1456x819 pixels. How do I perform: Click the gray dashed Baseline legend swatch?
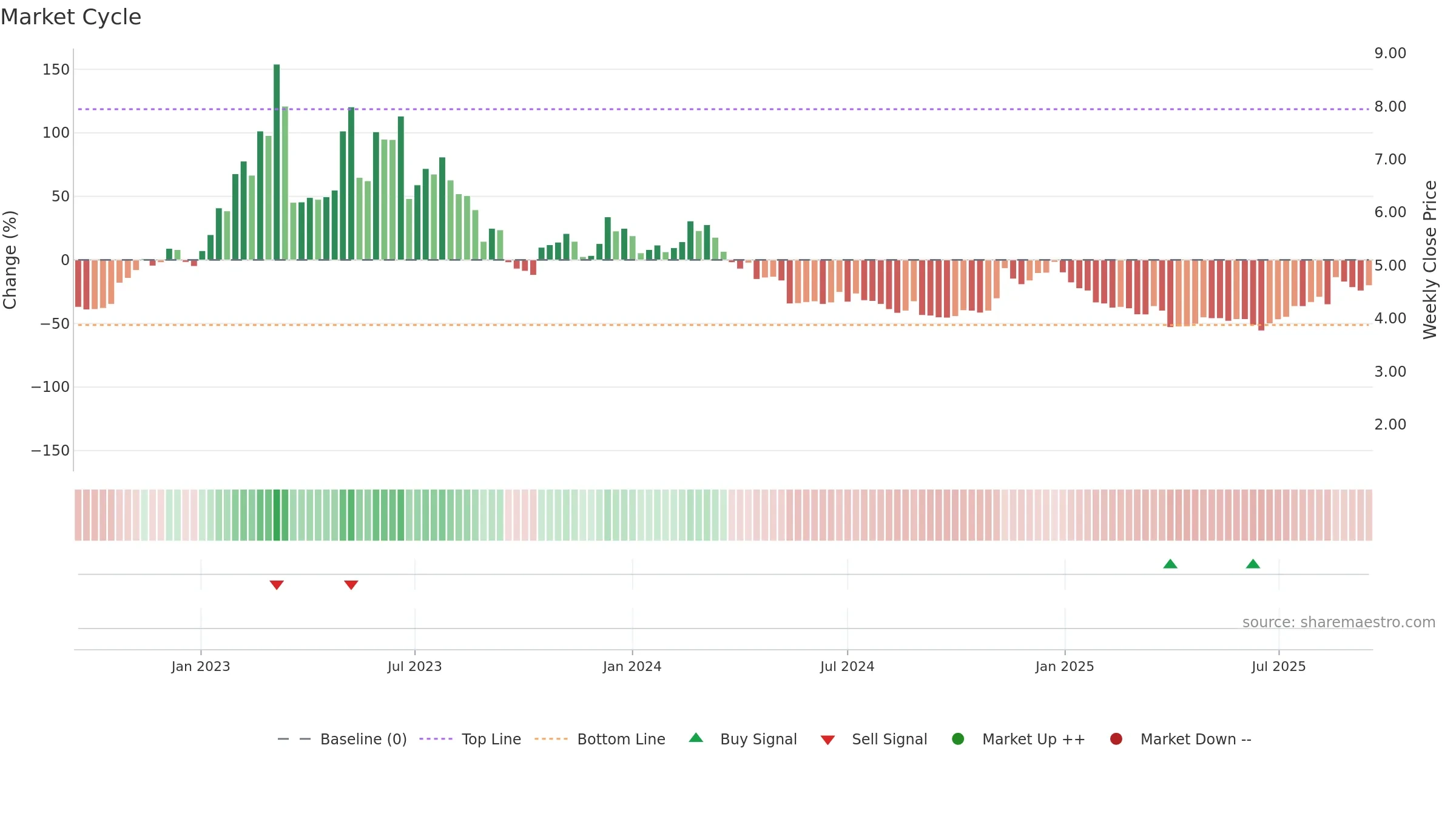pyautogui.click(x=294, y=739)
